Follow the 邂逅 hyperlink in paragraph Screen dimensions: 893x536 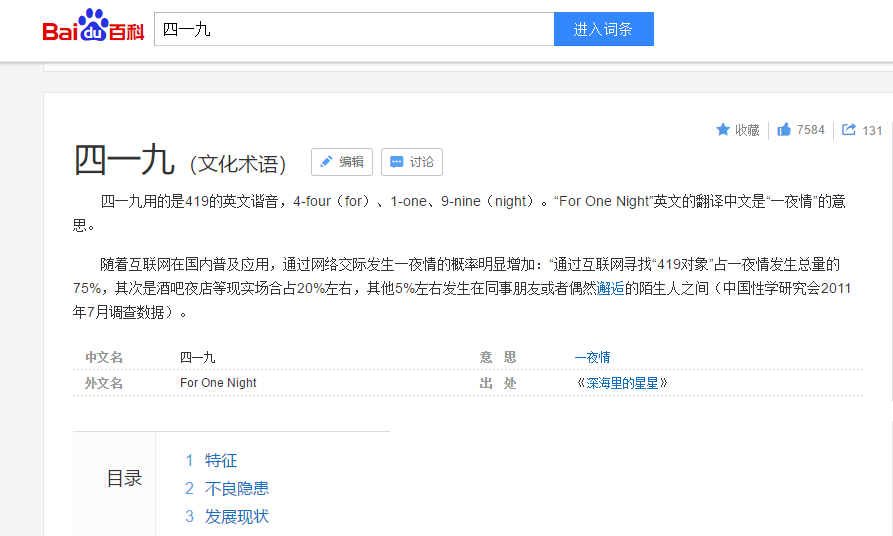(611, 289)
